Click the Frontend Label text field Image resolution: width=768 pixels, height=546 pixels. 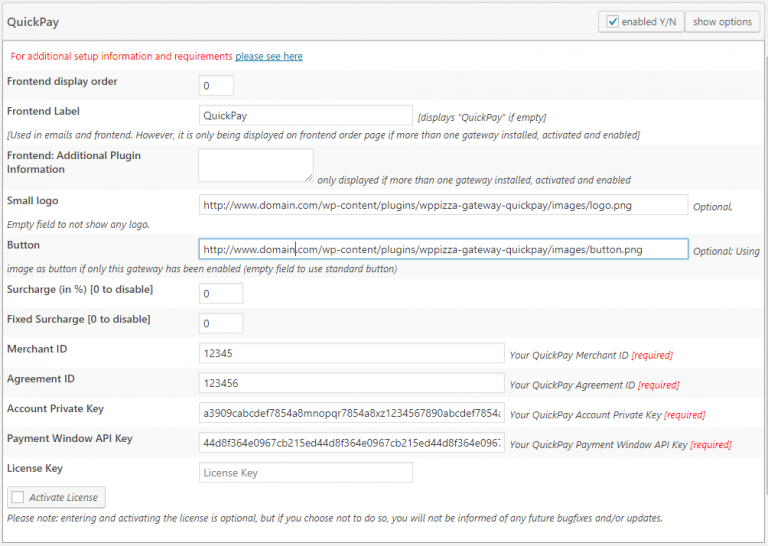[x=305, y=116]
